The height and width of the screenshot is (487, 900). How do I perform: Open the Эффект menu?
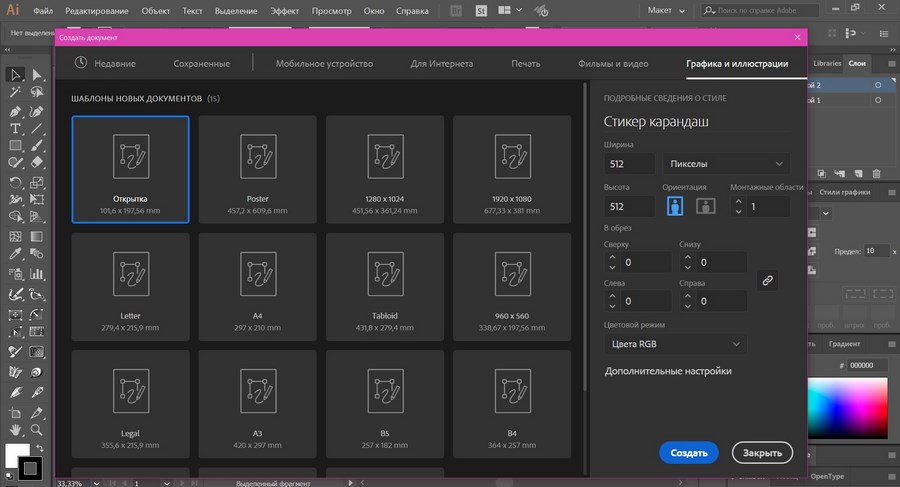pos(285,11)
